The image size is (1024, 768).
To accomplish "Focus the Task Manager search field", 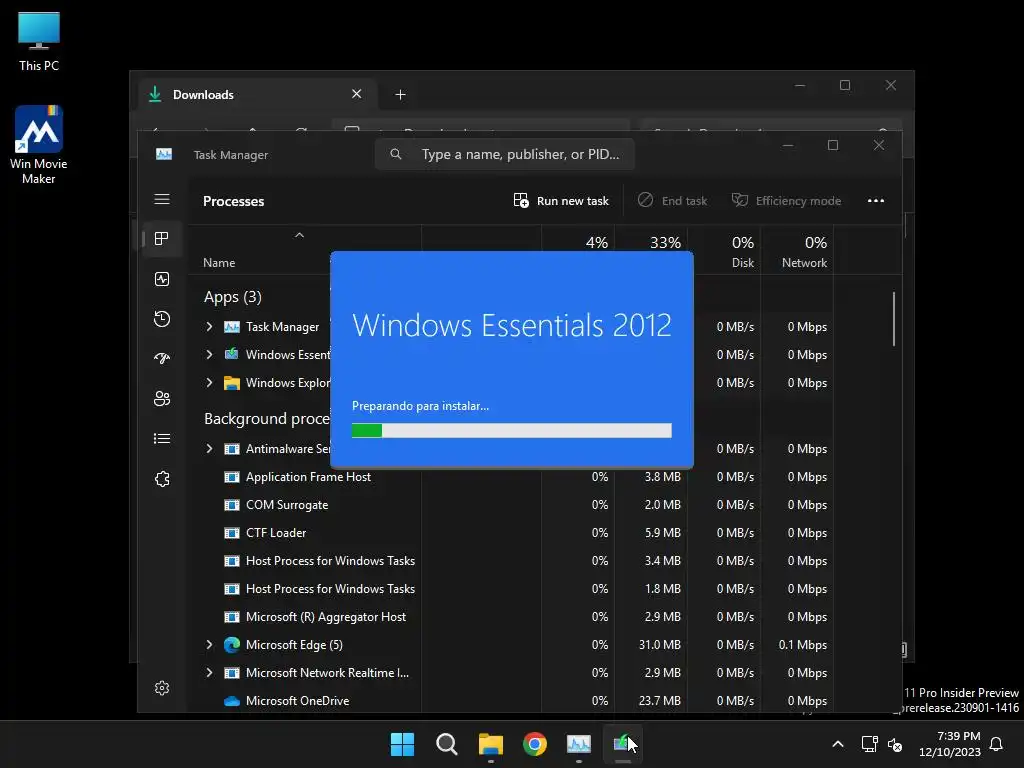I will (x=504, y=154).
